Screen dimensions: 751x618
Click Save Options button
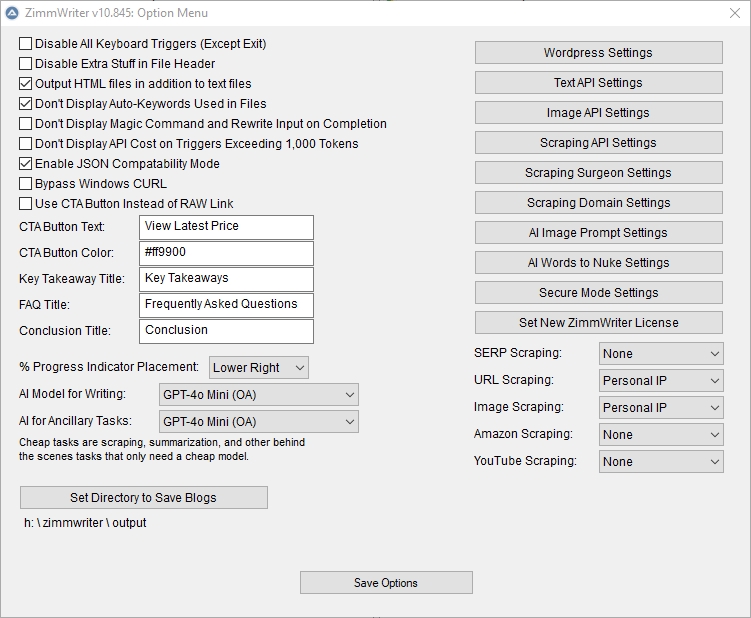click(386, 583)
